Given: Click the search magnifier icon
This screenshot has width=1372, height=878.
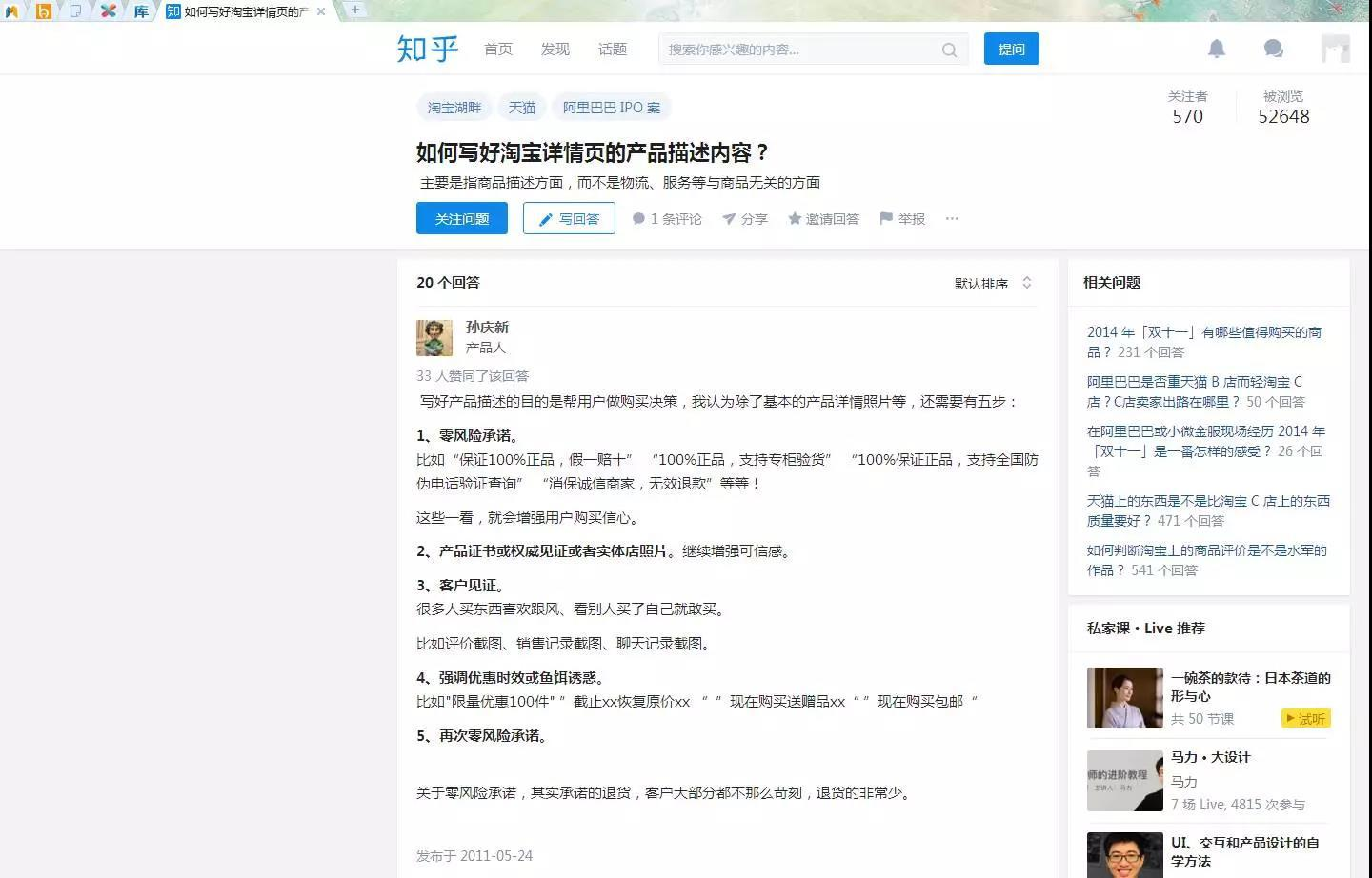Looking at the screenshot, I should (x=949, y=50).
